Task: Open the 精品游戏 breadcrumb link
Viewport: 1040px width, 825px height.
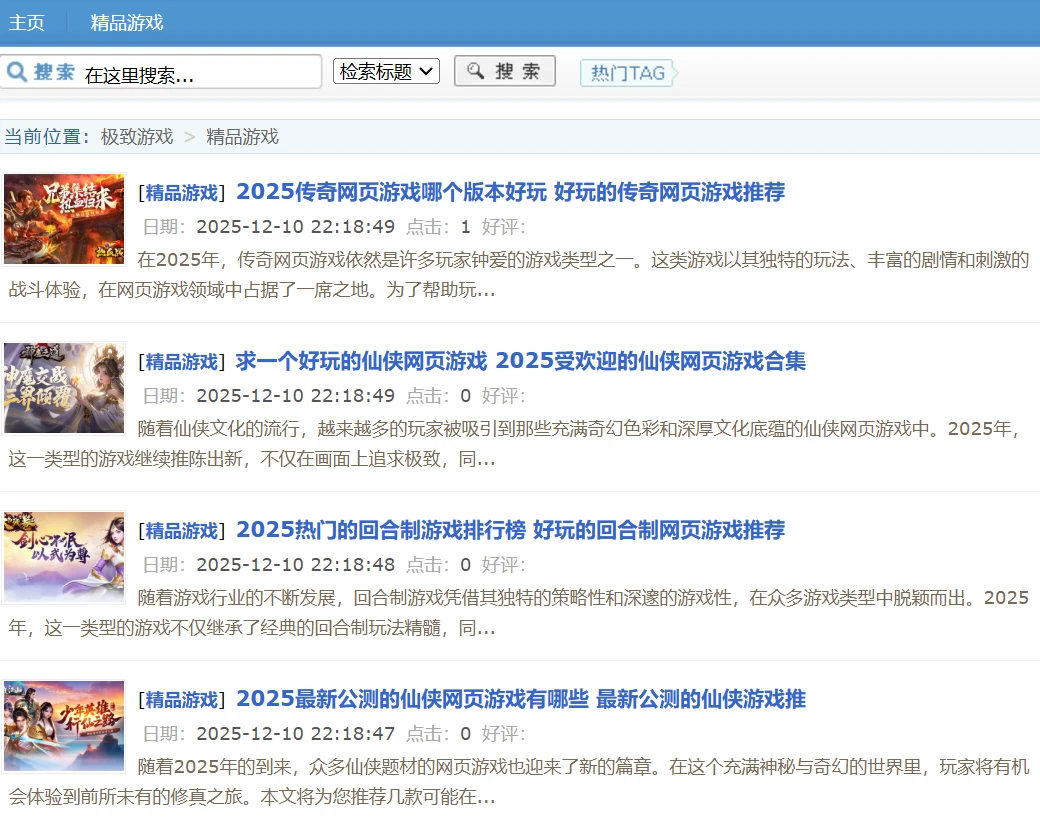Action: point(241,136)
